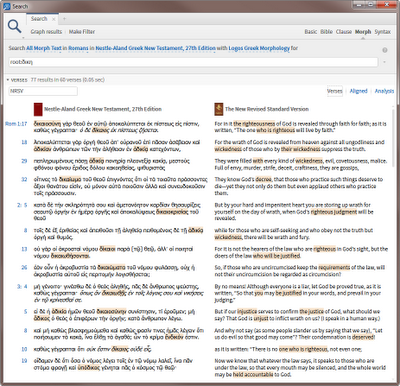Change the Nestle-Aland Greek New Testament resource link
This screenshot has width=400, height=386.
click(155, 48)
